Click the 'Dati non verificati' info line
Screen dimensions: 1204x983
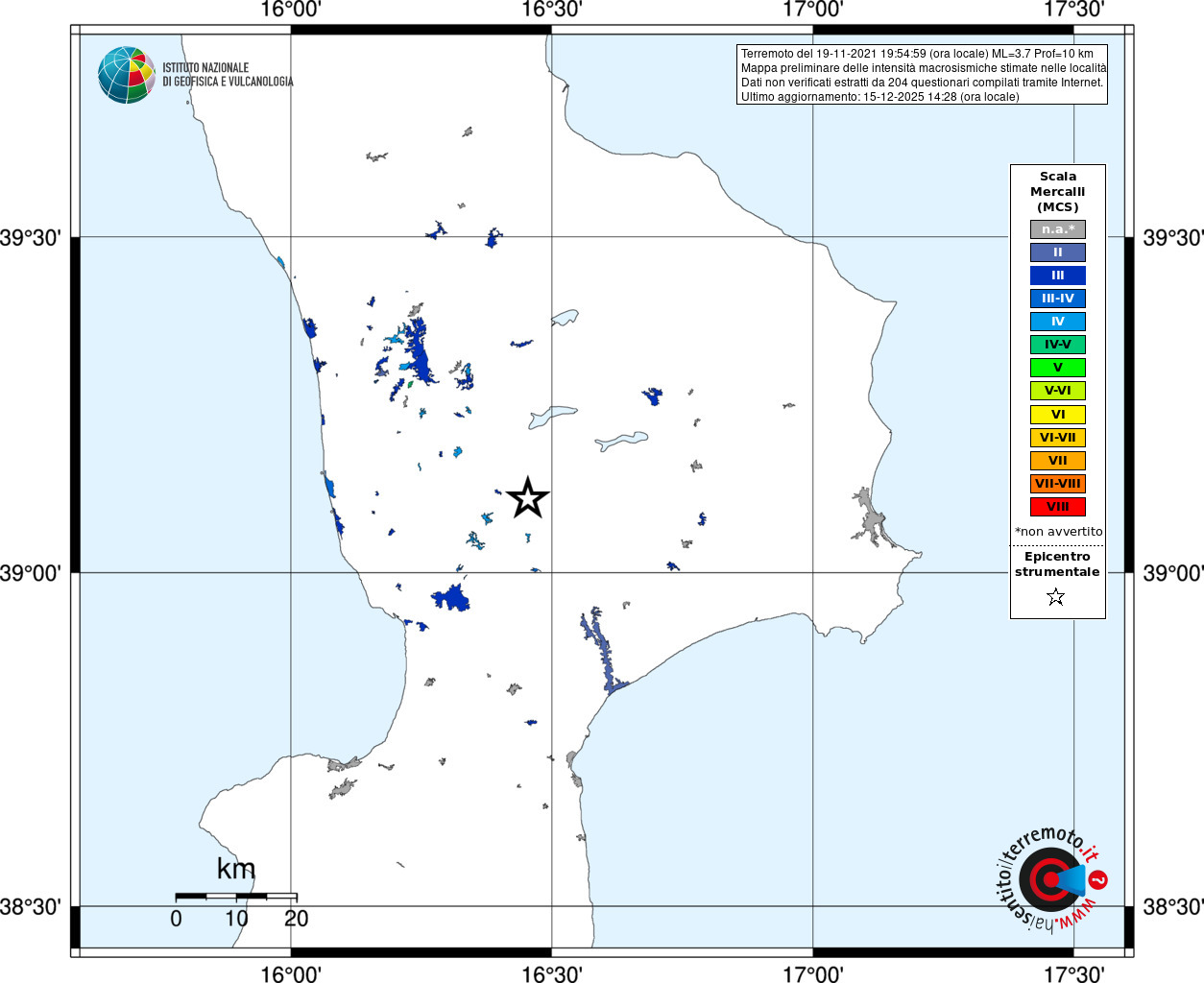point(922,83)
